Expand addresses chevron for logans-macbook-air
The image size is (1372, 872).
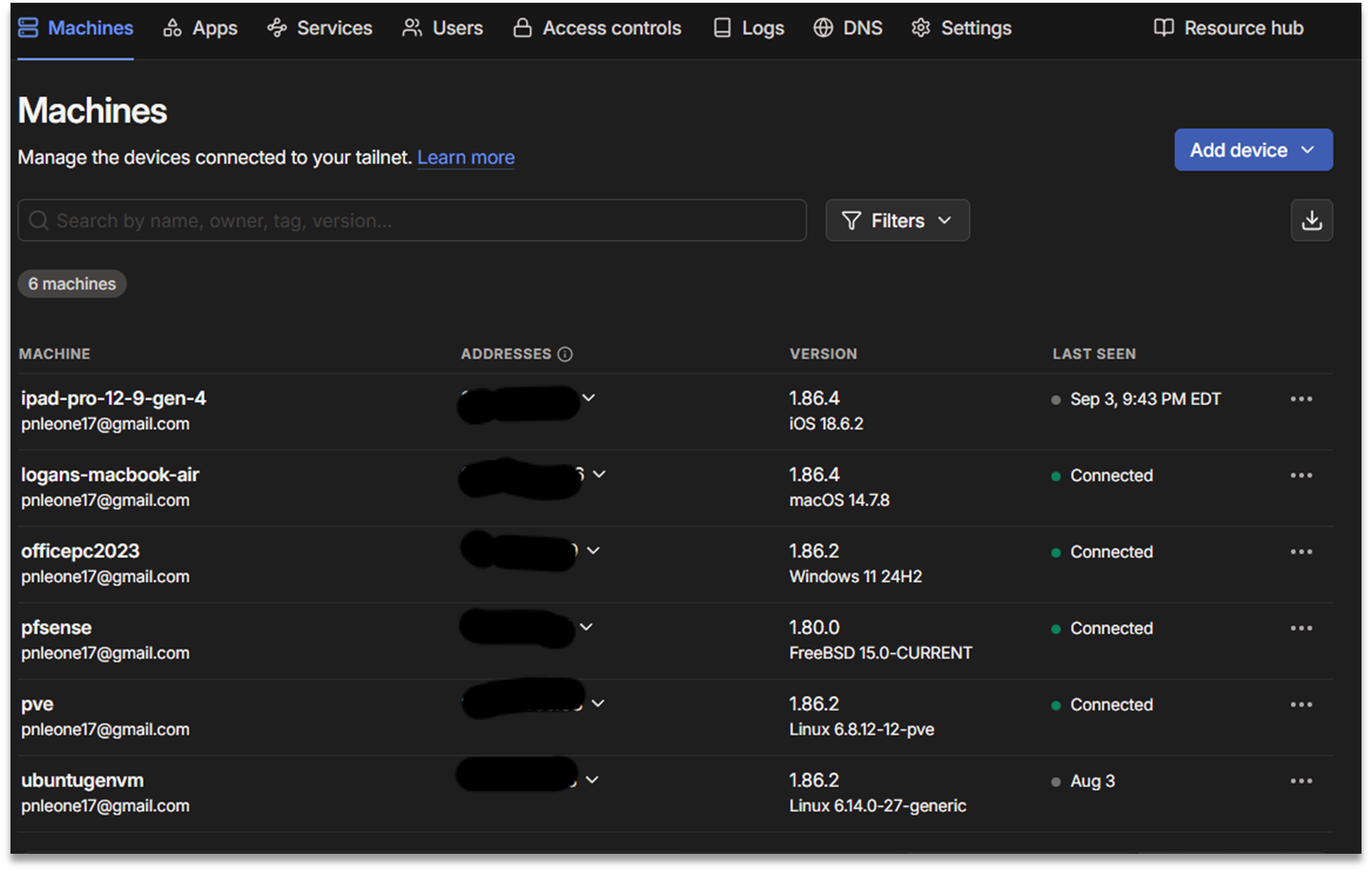599,474
